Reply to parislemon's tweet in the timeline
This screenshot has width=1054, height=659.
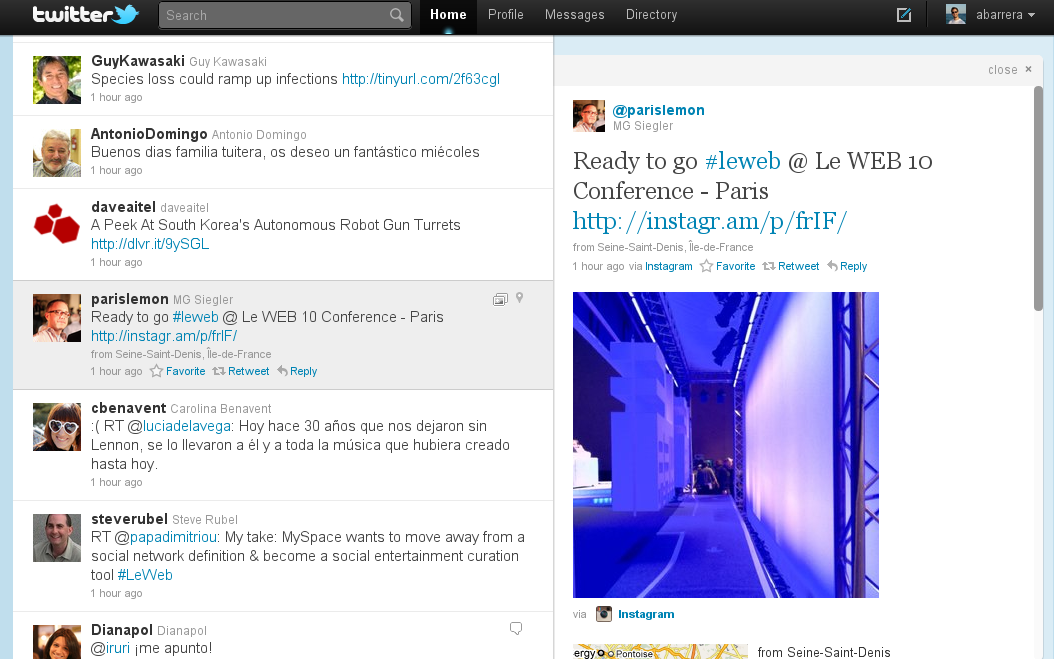click(297, 371)
